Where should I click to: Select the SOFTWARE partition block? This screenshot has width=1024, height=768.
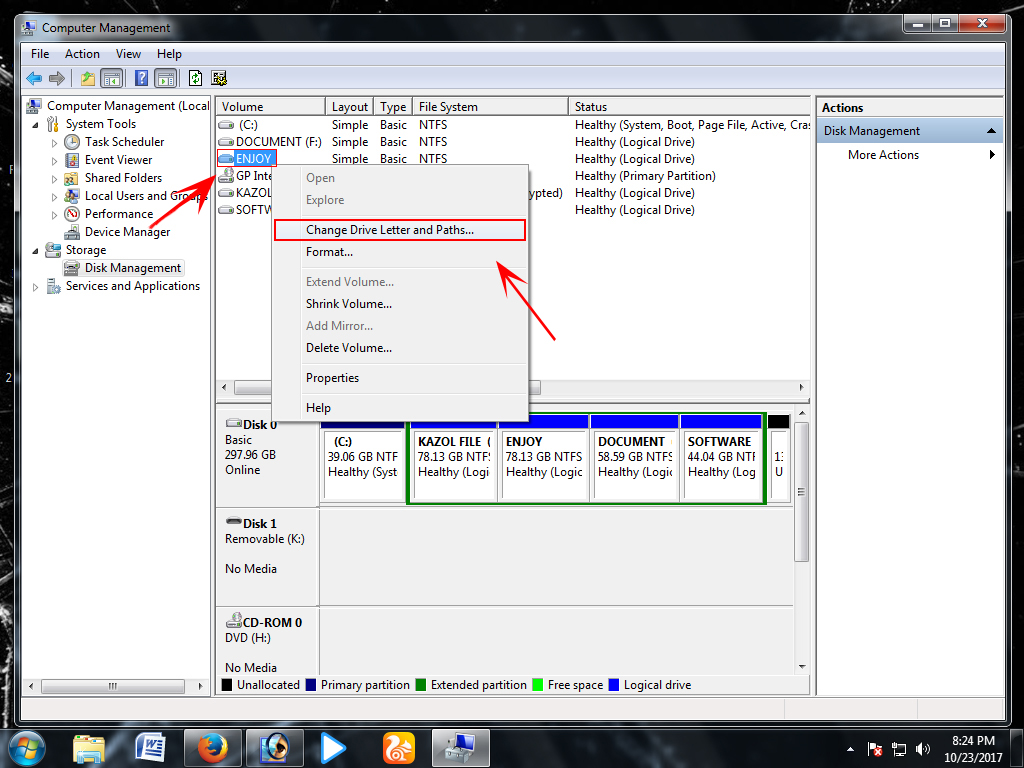click(722, 458)
